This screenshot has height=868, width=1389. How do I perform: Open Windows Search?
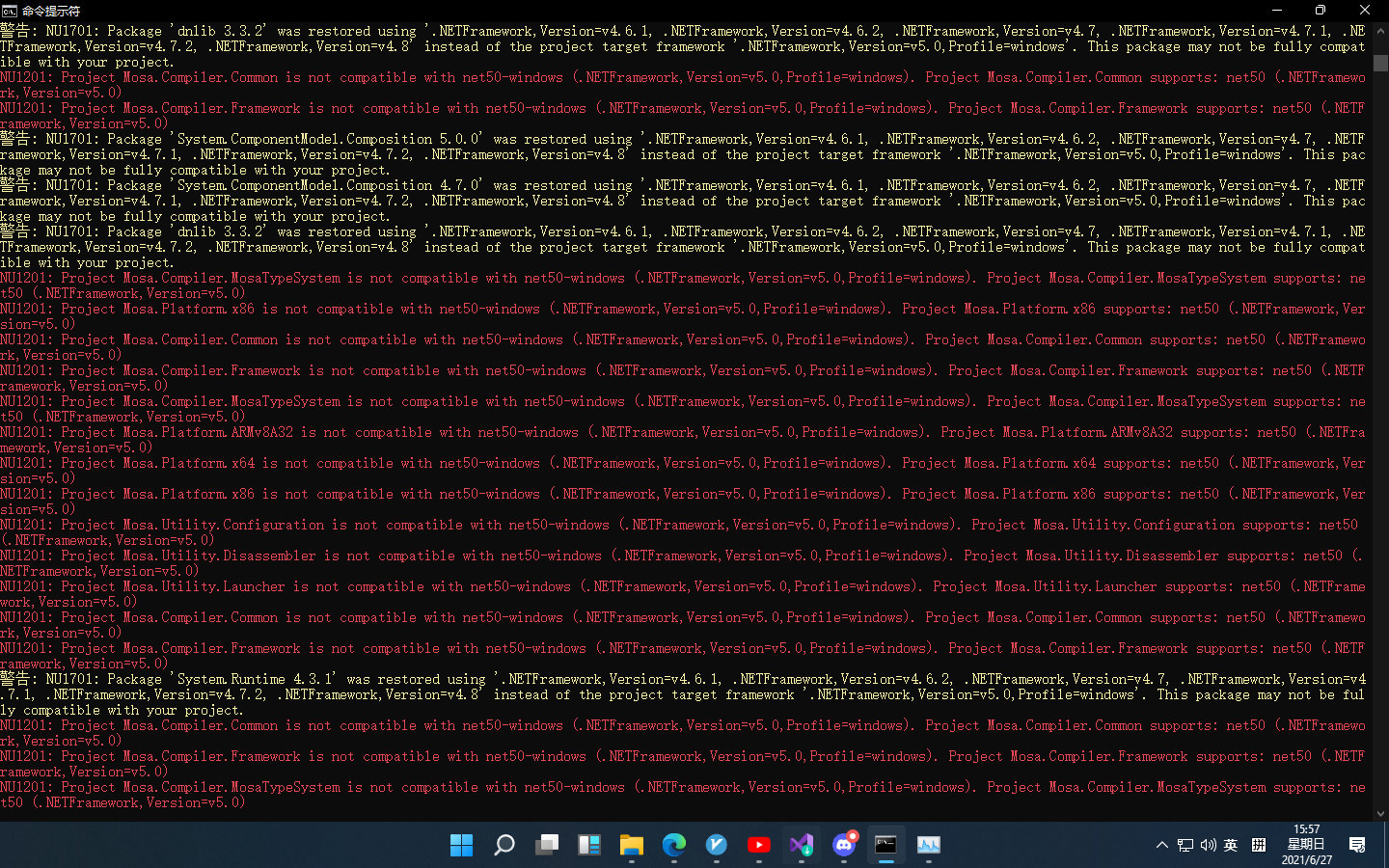[504, 845]
